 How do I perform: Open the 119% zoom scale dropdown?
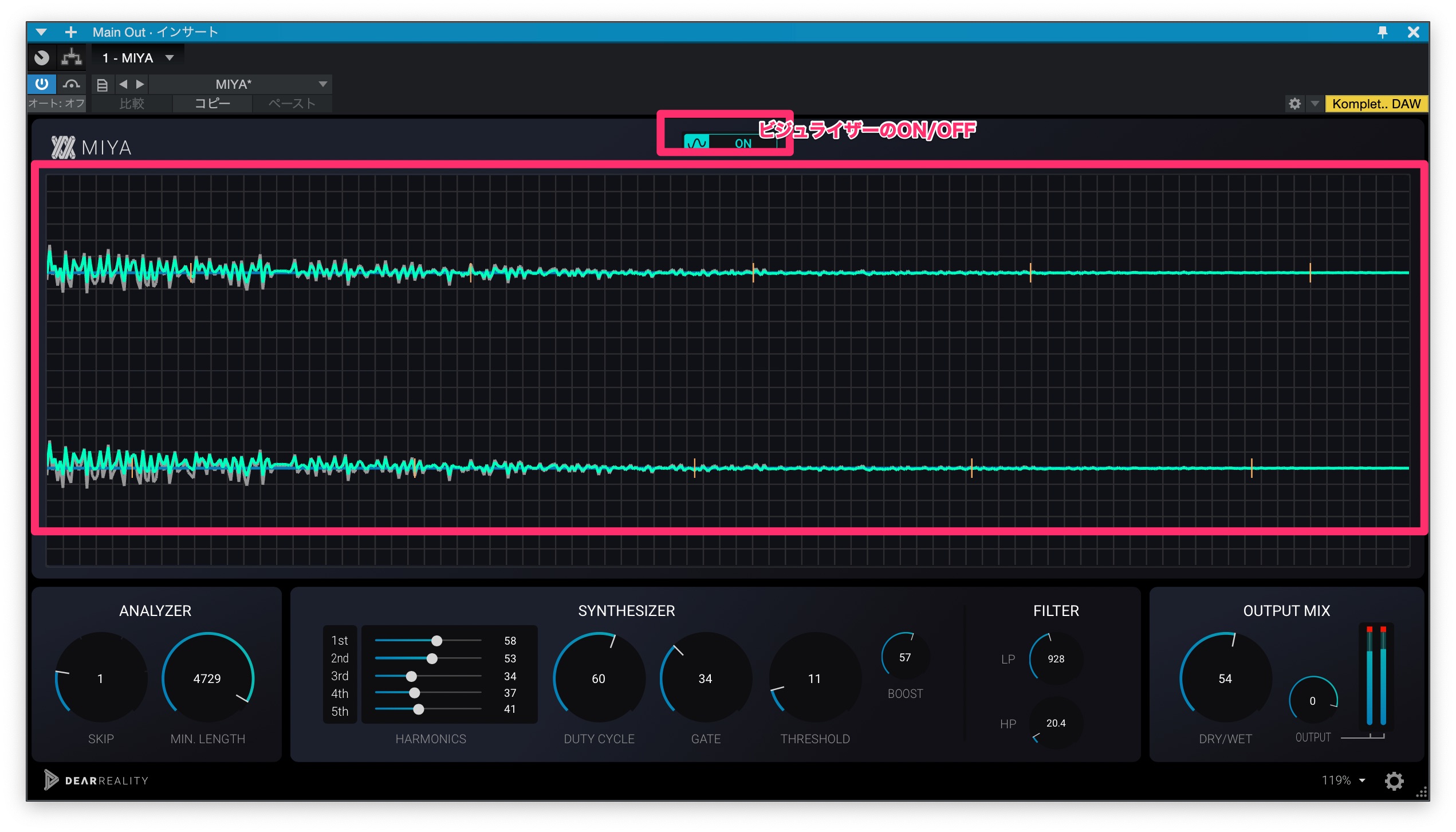coord(1343,780)
